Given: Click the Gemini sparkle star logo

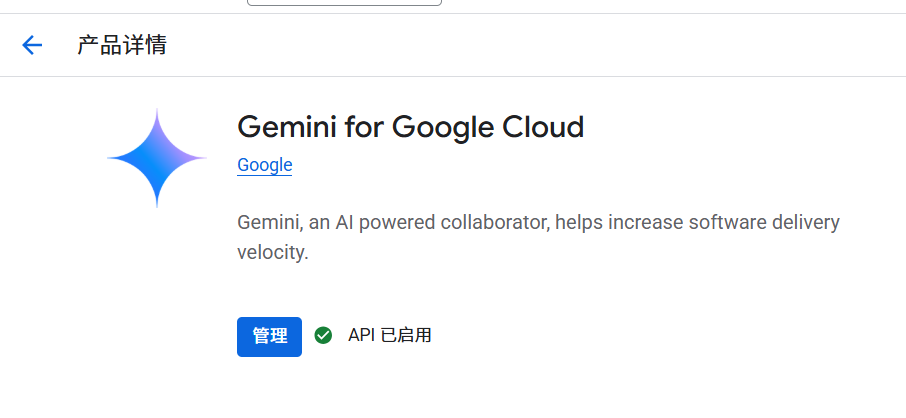Looking at the screenshot, I should point(157,158).
